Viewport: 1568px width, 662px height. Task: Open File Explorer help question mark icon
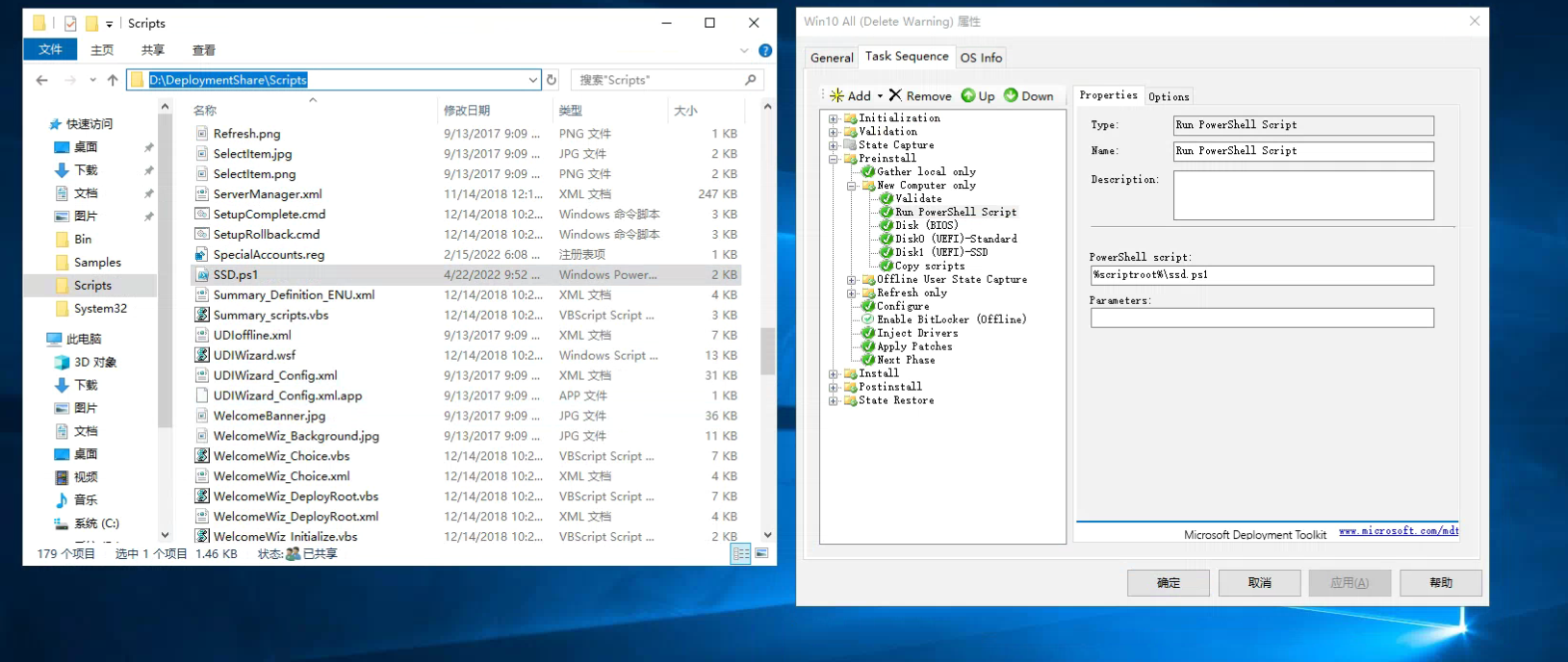point(765,50)
